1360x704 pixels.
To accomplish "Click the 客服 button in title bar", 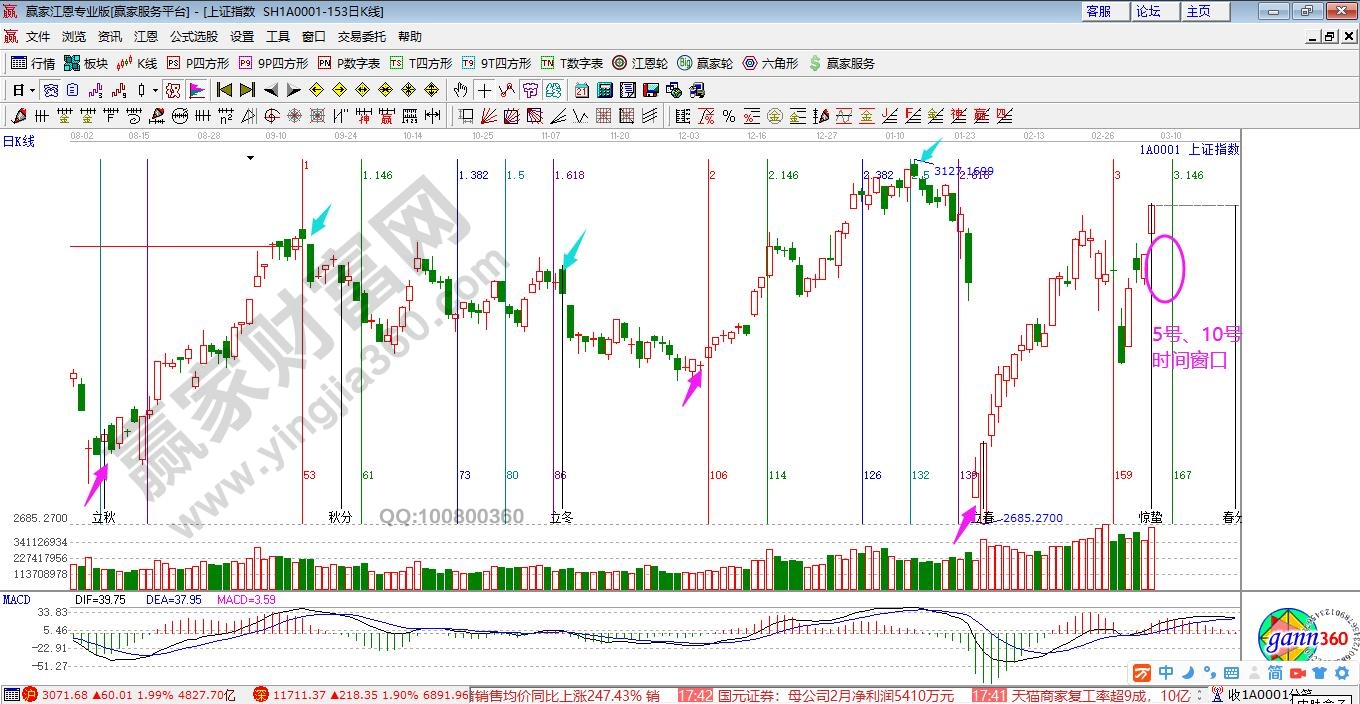I will point(1098,11).
